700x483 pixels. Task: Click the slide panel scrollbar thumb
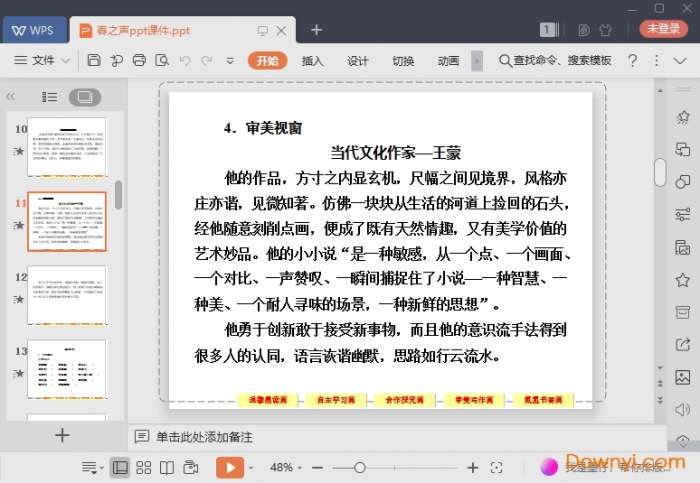118,195
